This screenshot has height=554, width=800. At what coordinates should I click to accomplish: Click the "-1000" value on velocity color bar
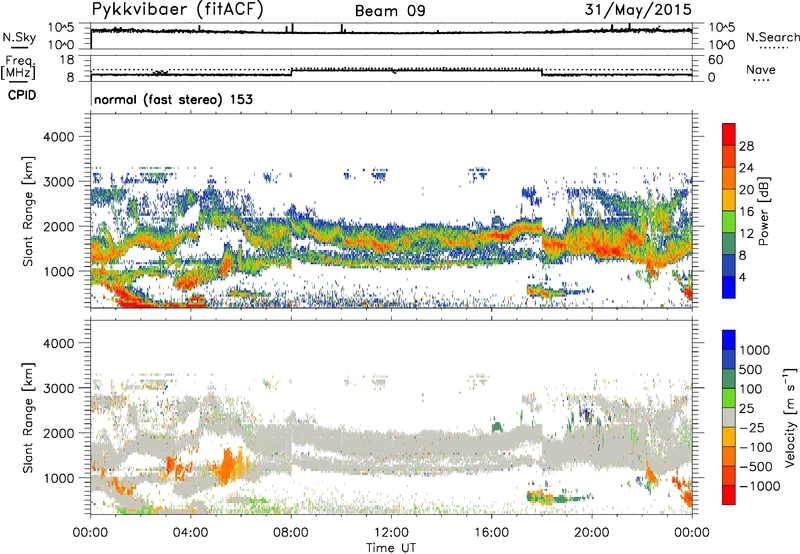(759, 486)
